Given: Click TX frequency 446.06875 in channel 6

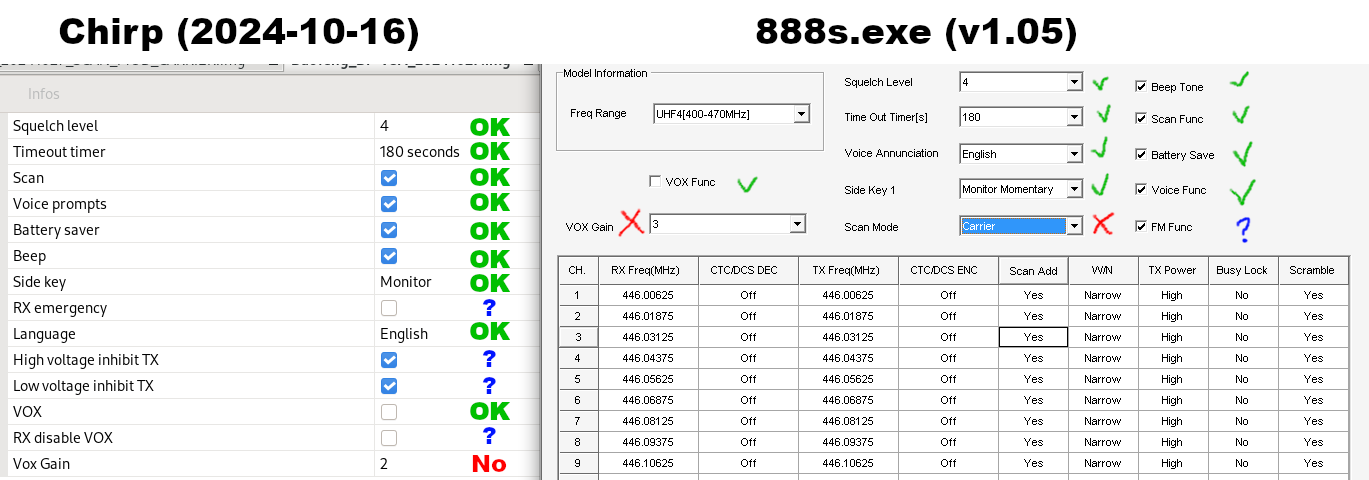Looking at the screenshot, I should 848,400.
